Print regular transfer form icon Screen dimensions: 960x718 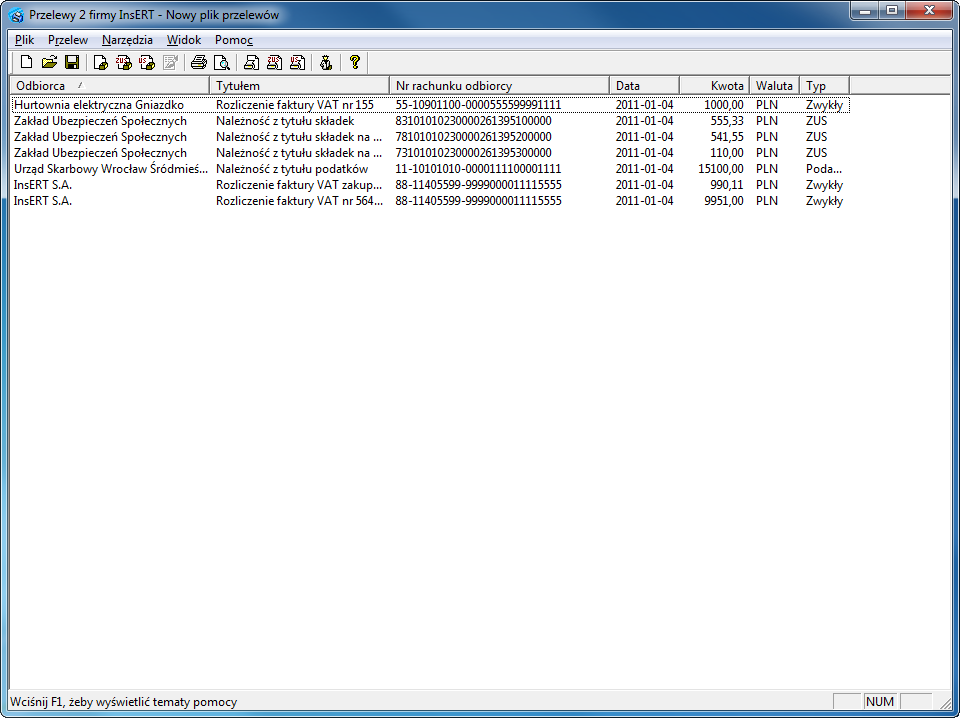point(251,62)
